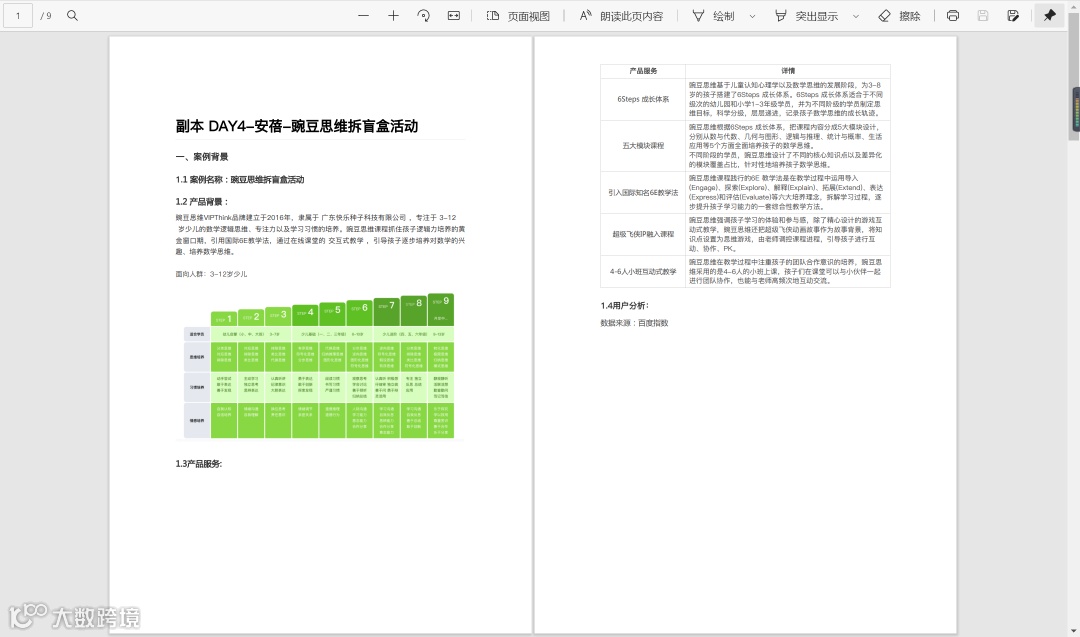Select the 擦除 eraser tool
Viewport: 1080px width, 637px height.
900,16
